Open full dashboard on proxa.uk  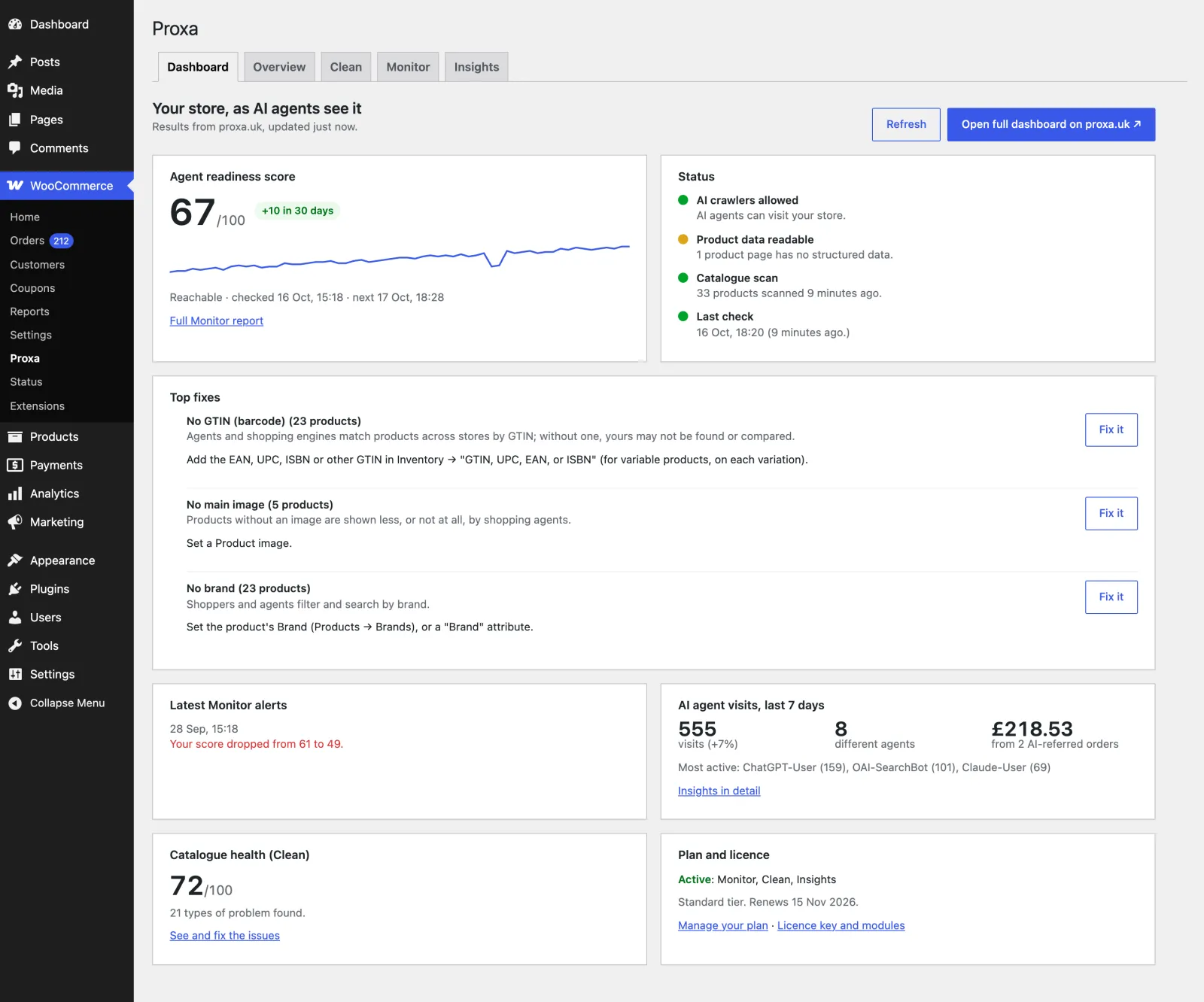1051,124
